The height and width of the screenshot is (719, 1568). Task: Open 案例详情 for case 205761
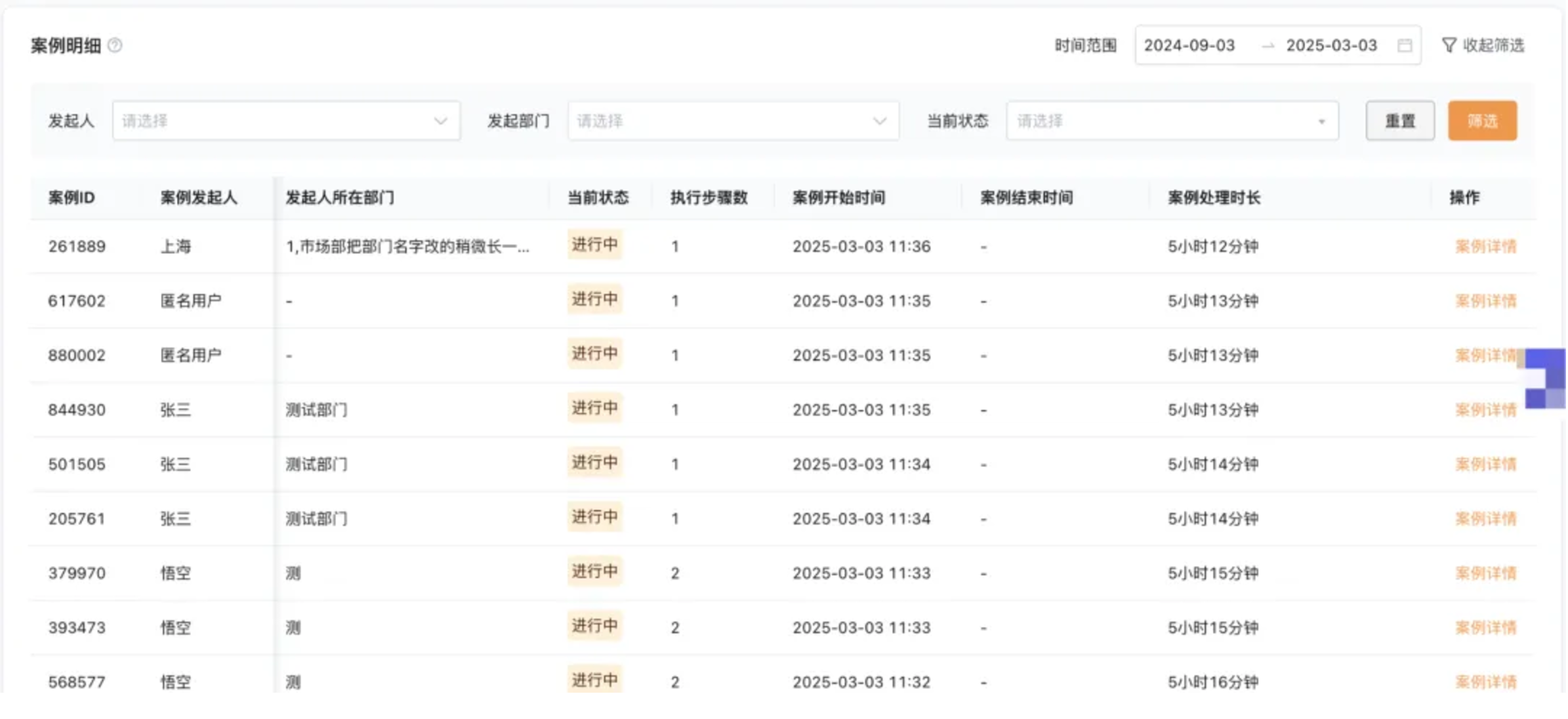pos(1486,519)
